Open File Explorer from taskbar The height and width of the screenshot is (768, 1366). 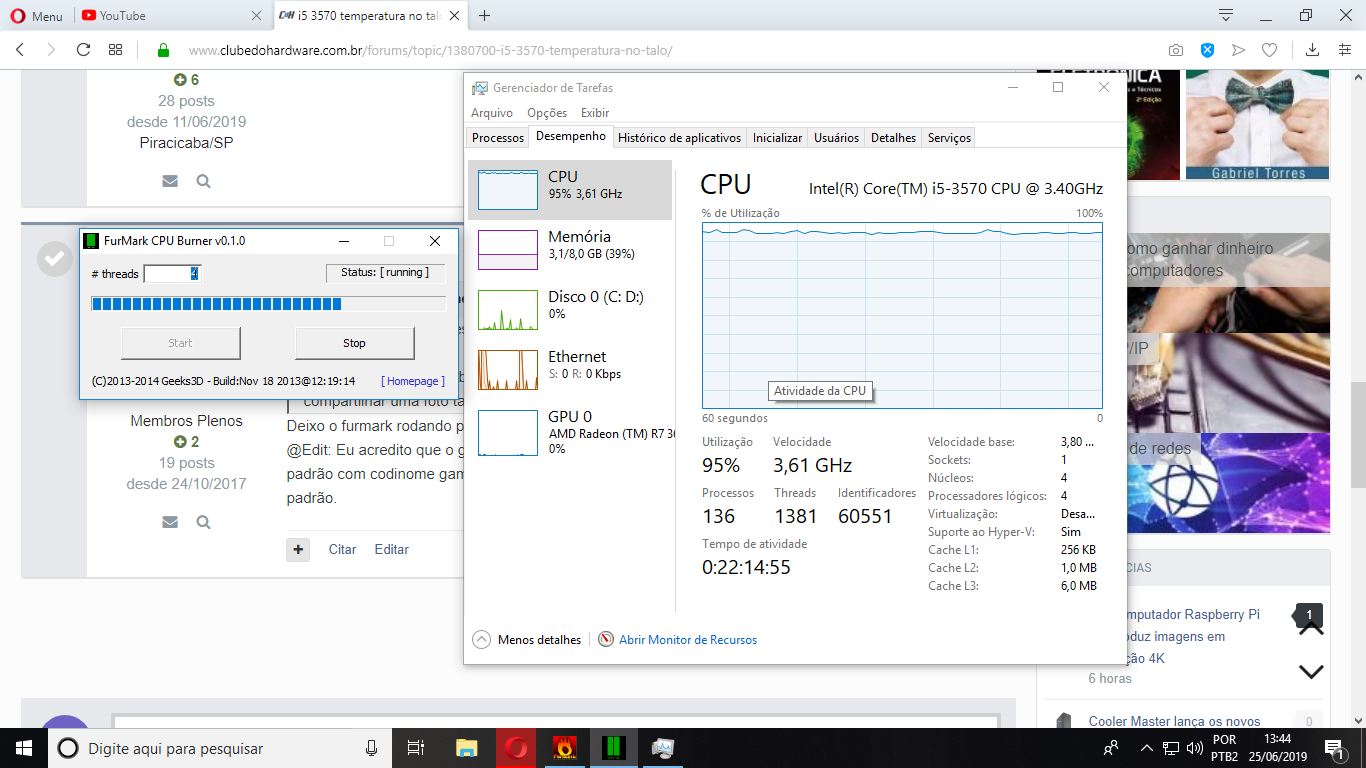tap(466, 748)
